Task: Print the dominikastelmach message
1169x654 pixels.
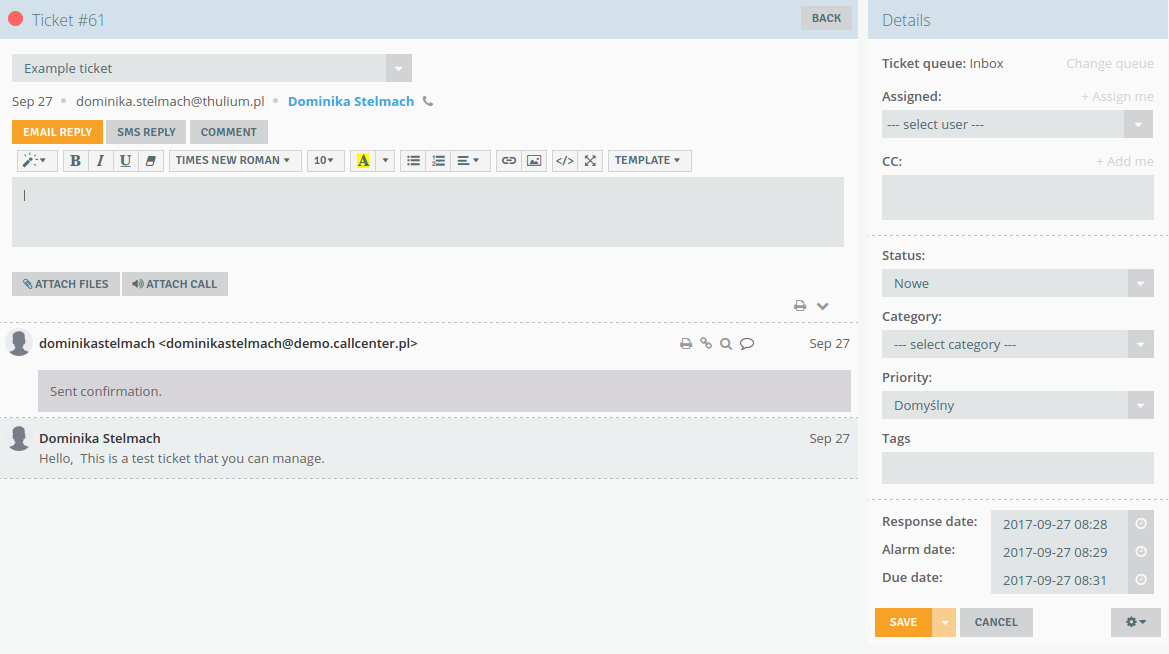Action: pos(686,344)
